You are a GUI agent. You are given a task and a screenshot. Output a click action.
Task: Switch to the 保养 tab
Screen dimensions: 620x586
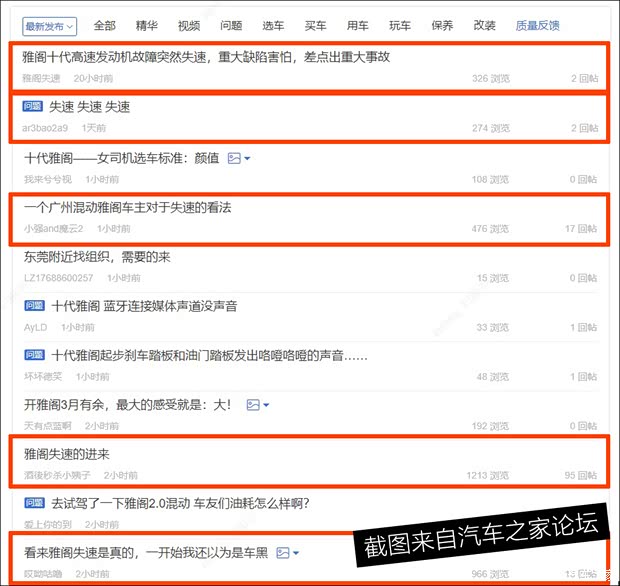pos(442,26)
